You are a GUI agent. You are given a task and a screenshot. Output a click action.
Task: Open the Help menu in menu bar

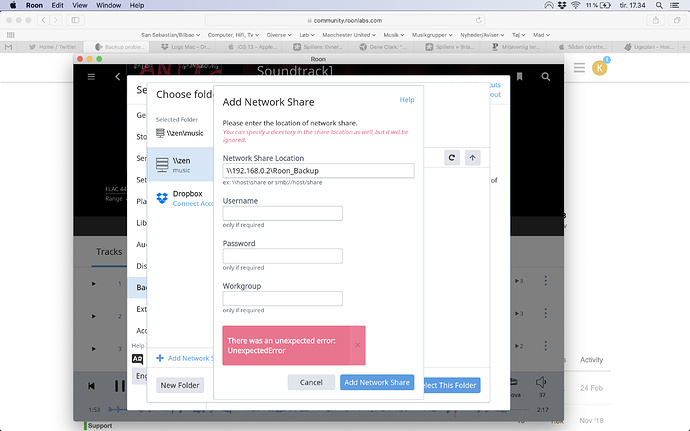pos(137,5)
